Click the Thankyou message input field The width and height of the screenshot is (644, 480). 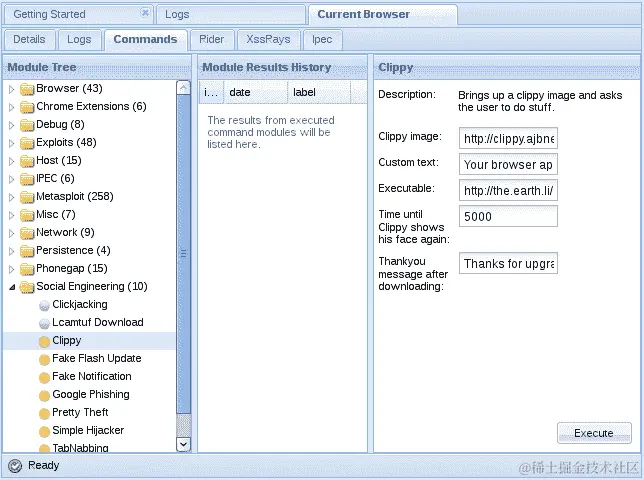pos(508,263)
